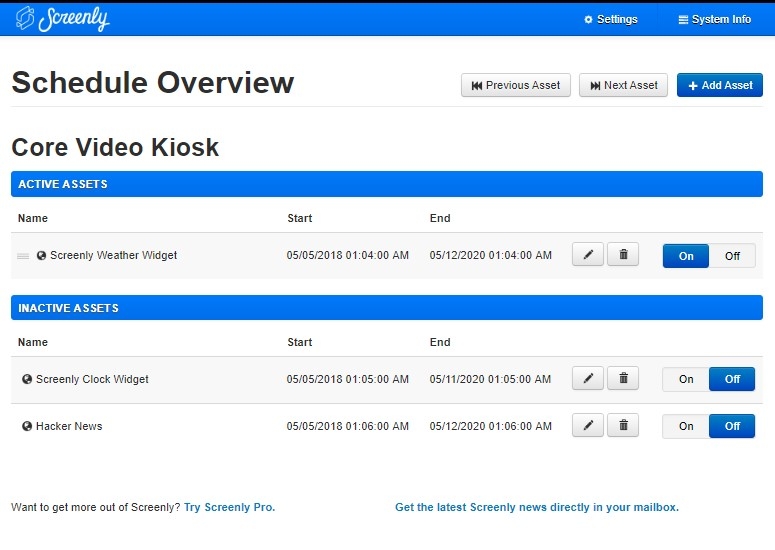Viewport: 775px width, 550px height.
Task: Select Screenly Clock Widget name text
Action: (92, 379)
